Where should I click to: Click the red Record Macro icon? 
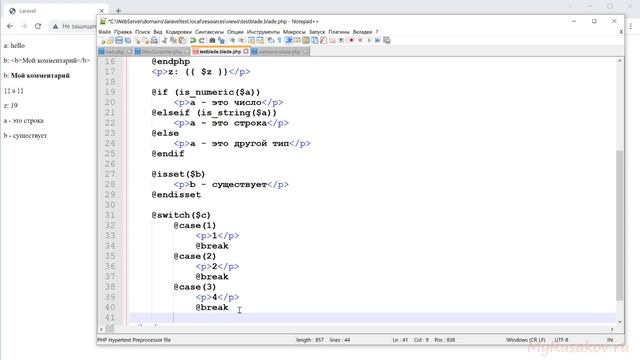(x=351, y=40)
